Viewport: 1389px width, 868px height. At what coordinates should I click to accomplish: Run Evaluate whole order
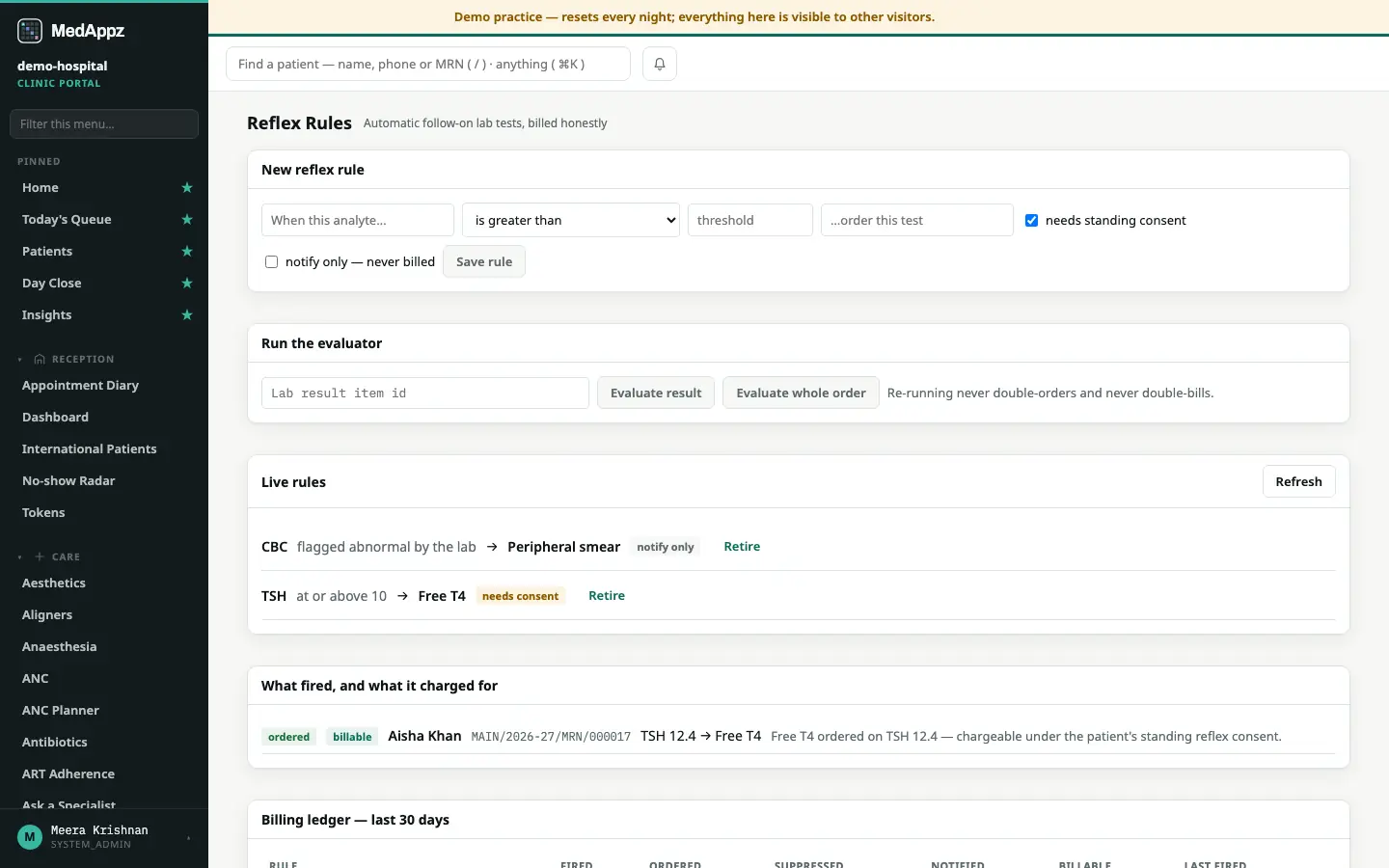801,393
